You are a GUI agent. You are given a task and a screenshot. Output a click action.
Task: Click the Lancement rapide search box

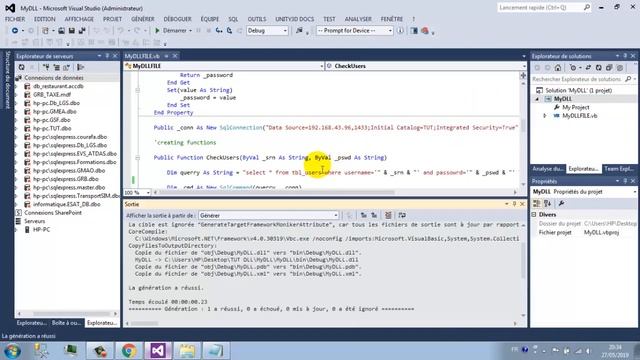point(544,8)
